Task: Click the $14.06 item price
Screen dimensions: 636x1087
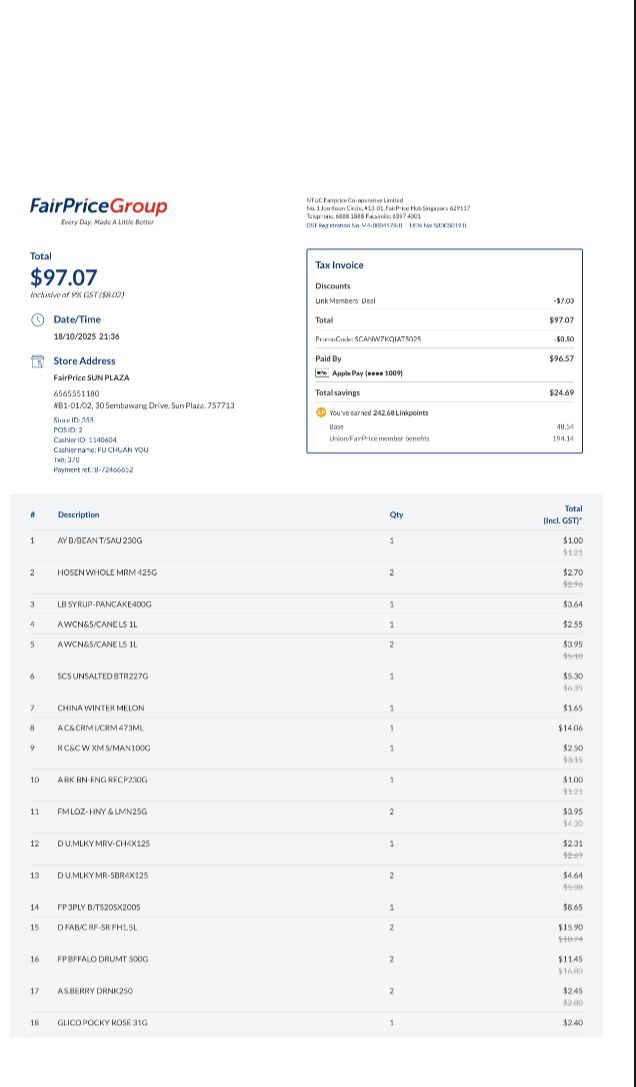Action: [x=571, y=728]
